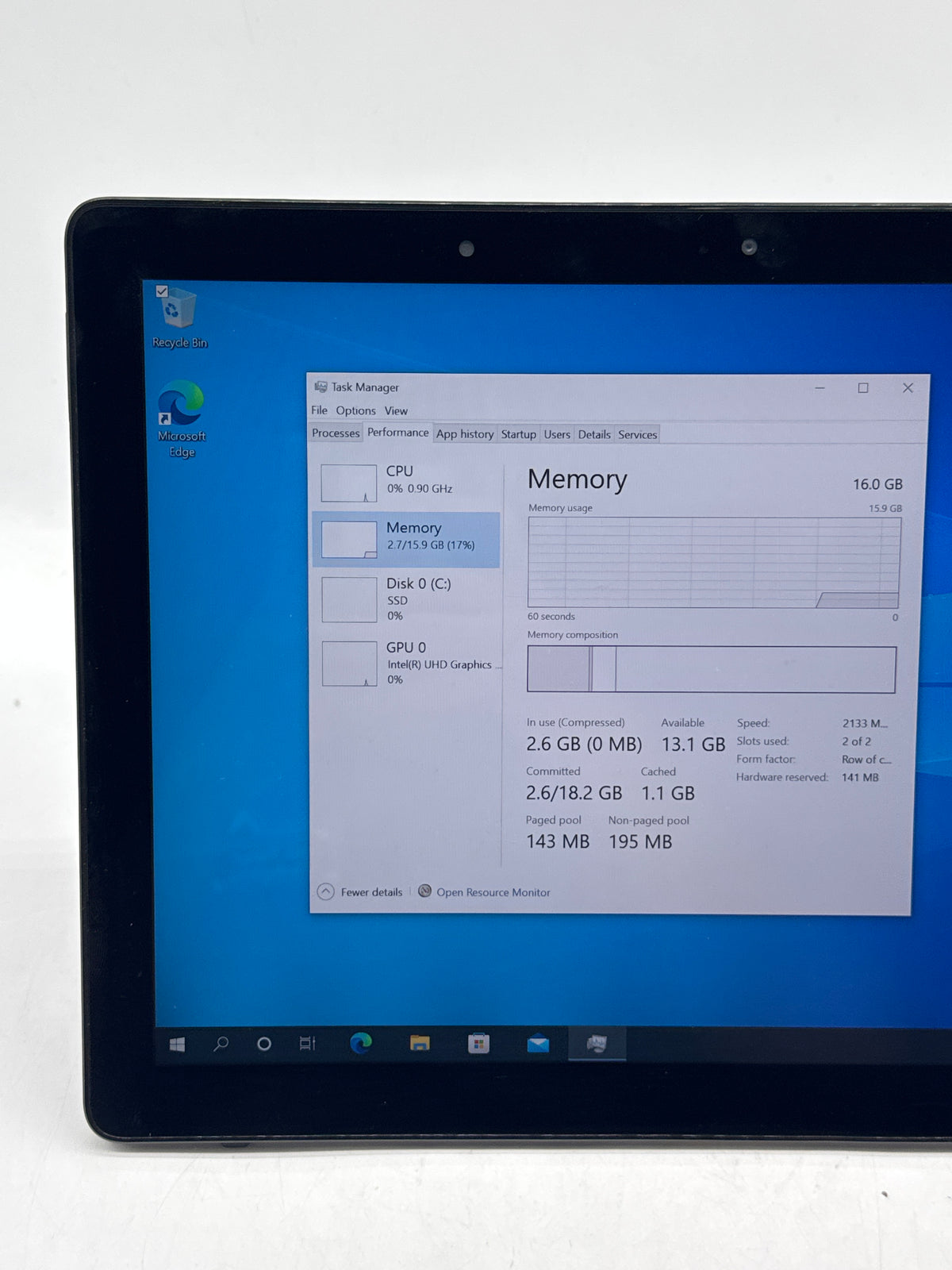Switch to the App history tab

465,434
